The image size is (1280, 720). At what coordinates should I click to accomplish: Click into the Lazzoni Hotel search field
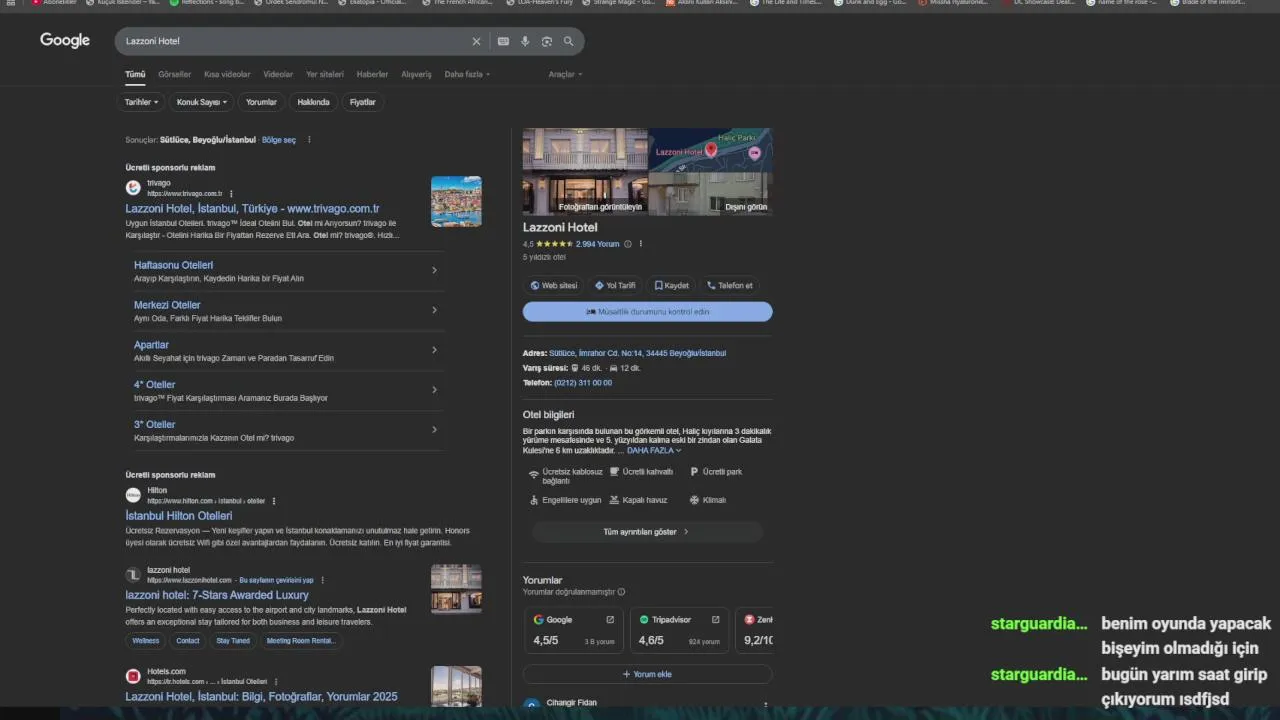(x=296, y=41)
